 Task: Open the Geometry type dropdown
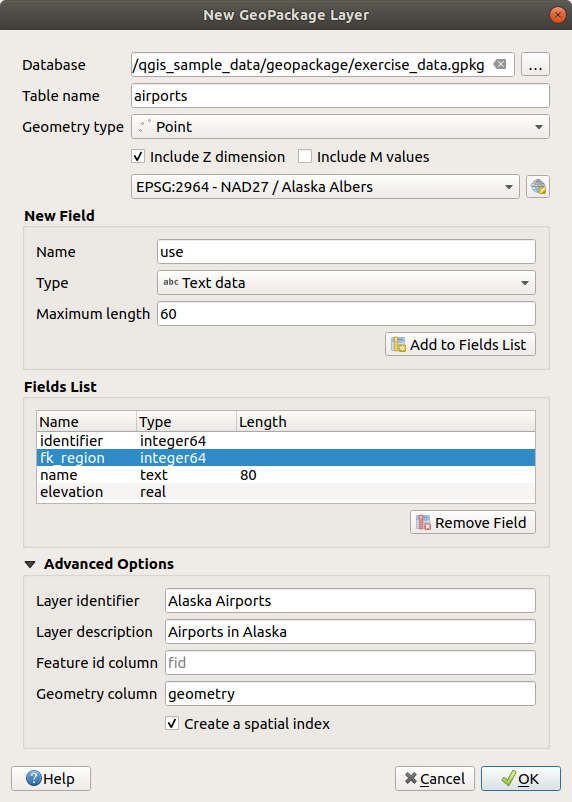click(340, 126)
